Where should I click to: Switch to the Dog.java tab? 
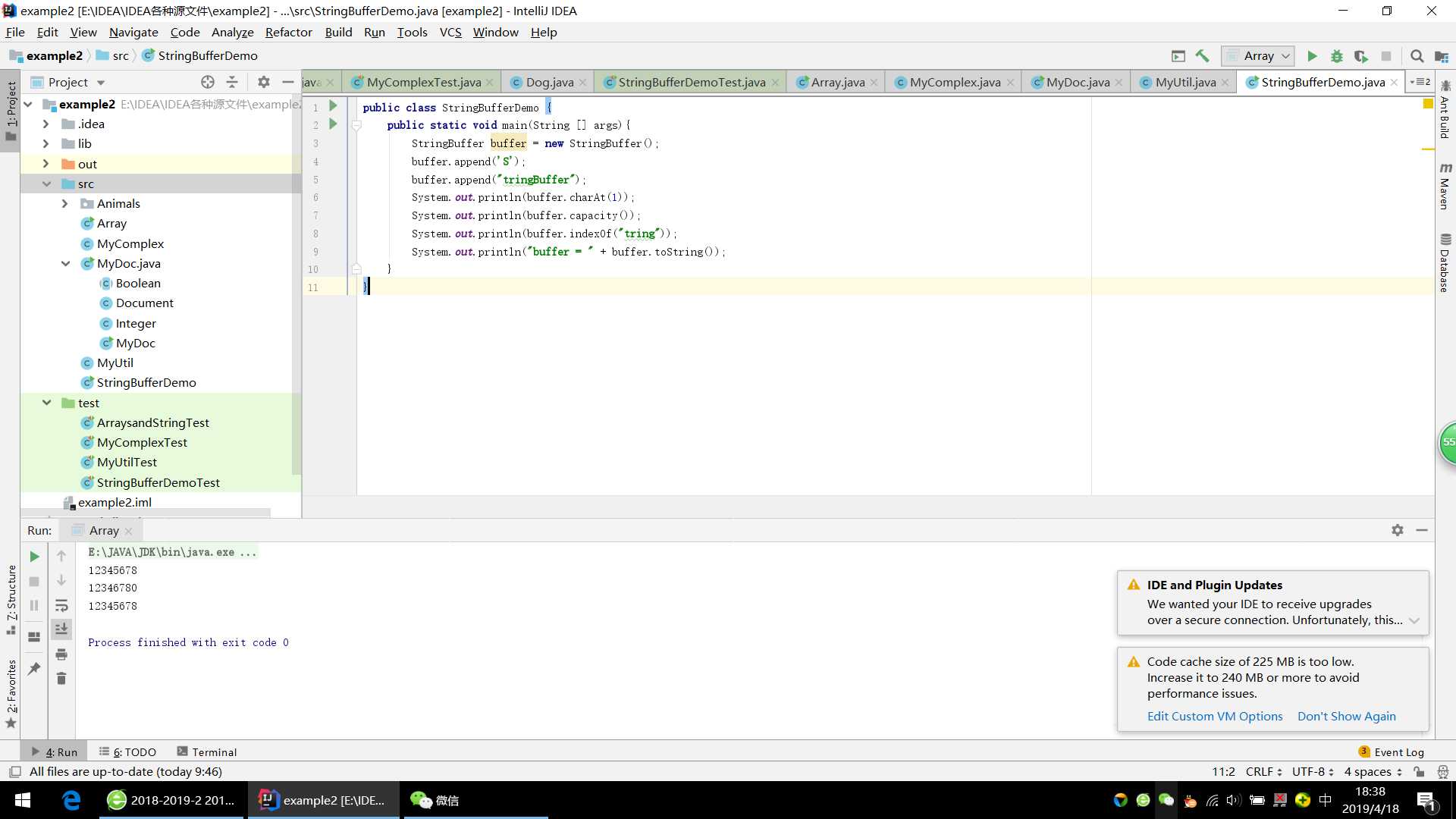point(549,82)
